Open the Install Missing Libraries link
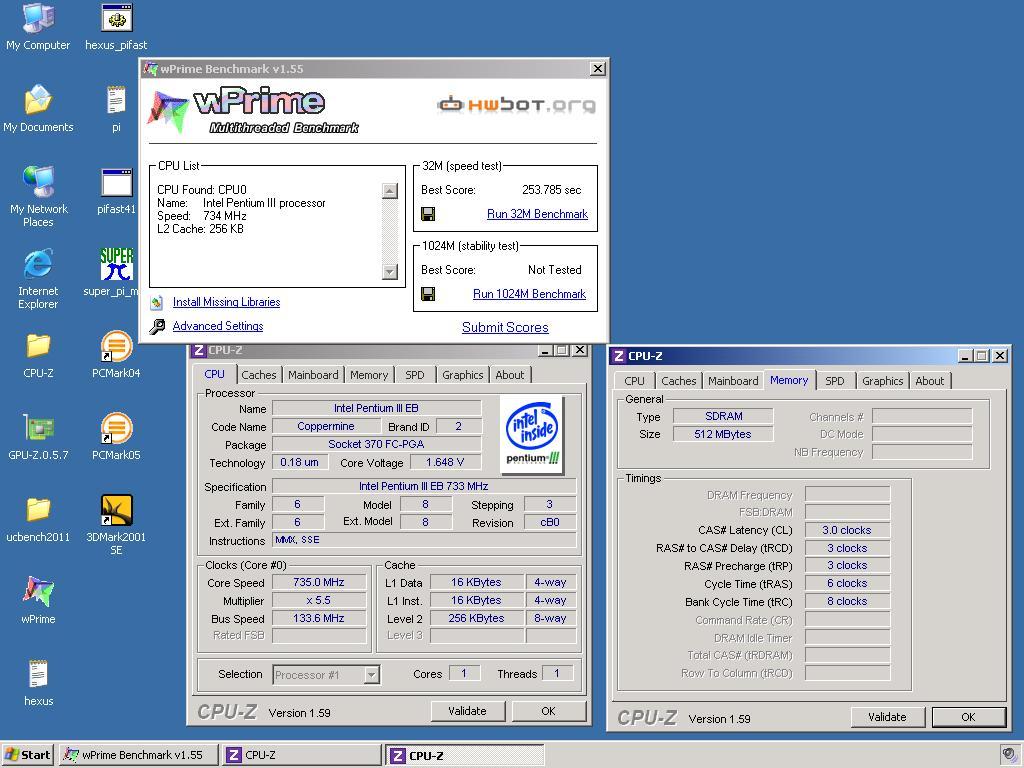The width and height of the screenshot is (1024, 768). (x=227, y=302)
